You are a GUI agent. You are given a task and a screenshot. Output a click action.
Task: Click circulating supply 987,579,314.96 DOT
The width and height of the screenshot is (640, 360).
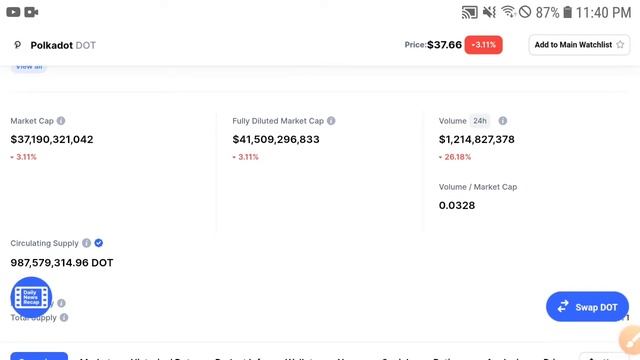click(x=62, y=262)
